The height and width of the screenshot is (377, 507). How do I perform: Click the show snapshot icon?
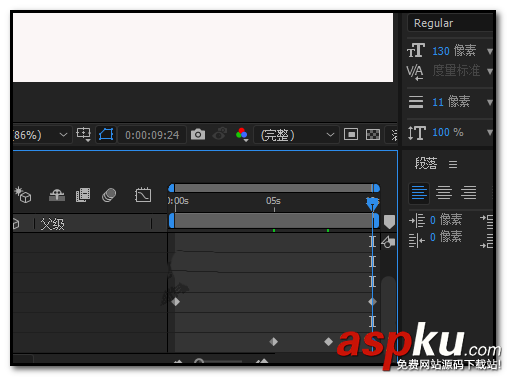[220, 134]
